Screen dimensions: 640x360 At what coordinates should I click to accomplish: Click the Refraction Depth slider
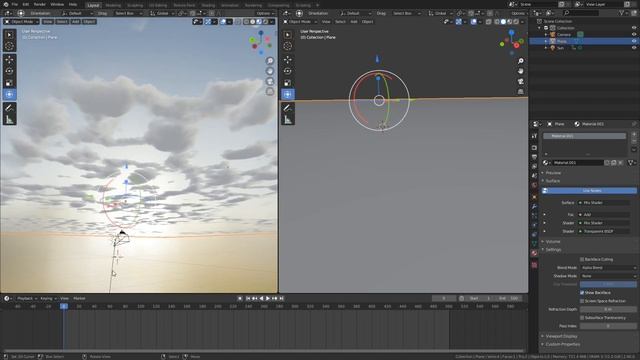click(x=608, y=309)
